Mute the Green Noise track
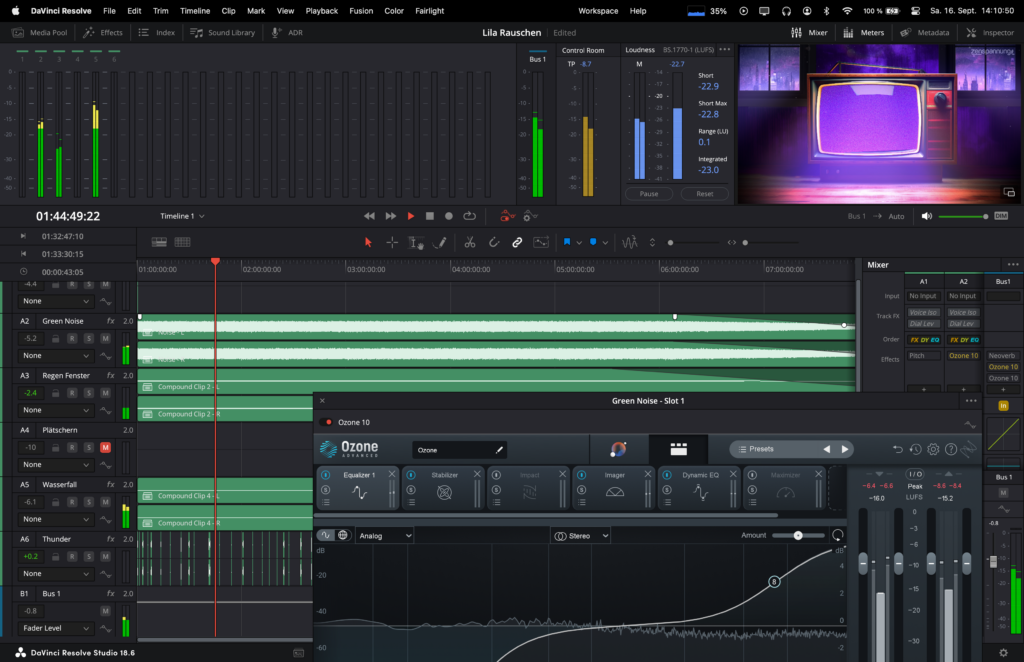1024x662 pixels. point(105,338)
